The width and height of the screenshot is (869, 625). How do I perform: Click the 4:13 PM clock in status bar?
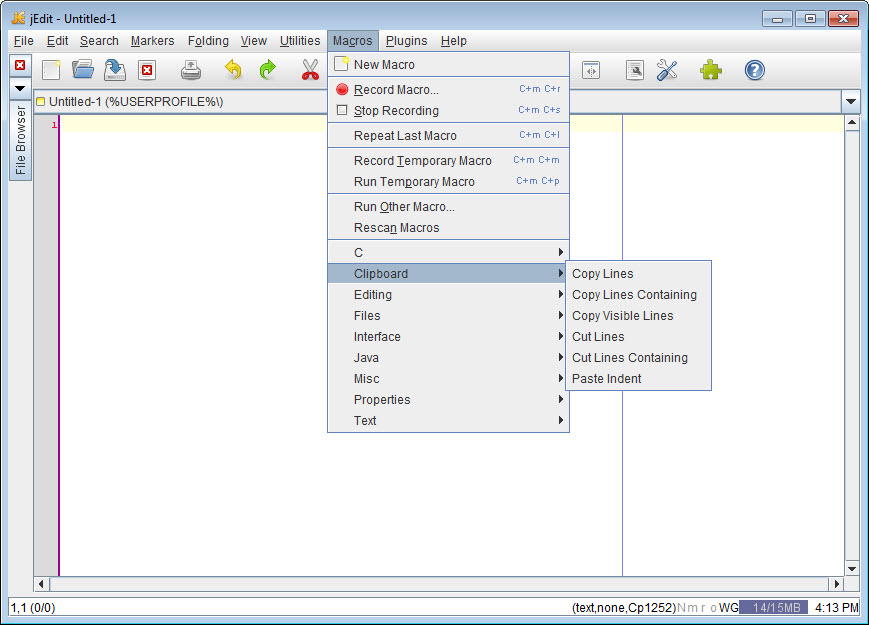836,608
